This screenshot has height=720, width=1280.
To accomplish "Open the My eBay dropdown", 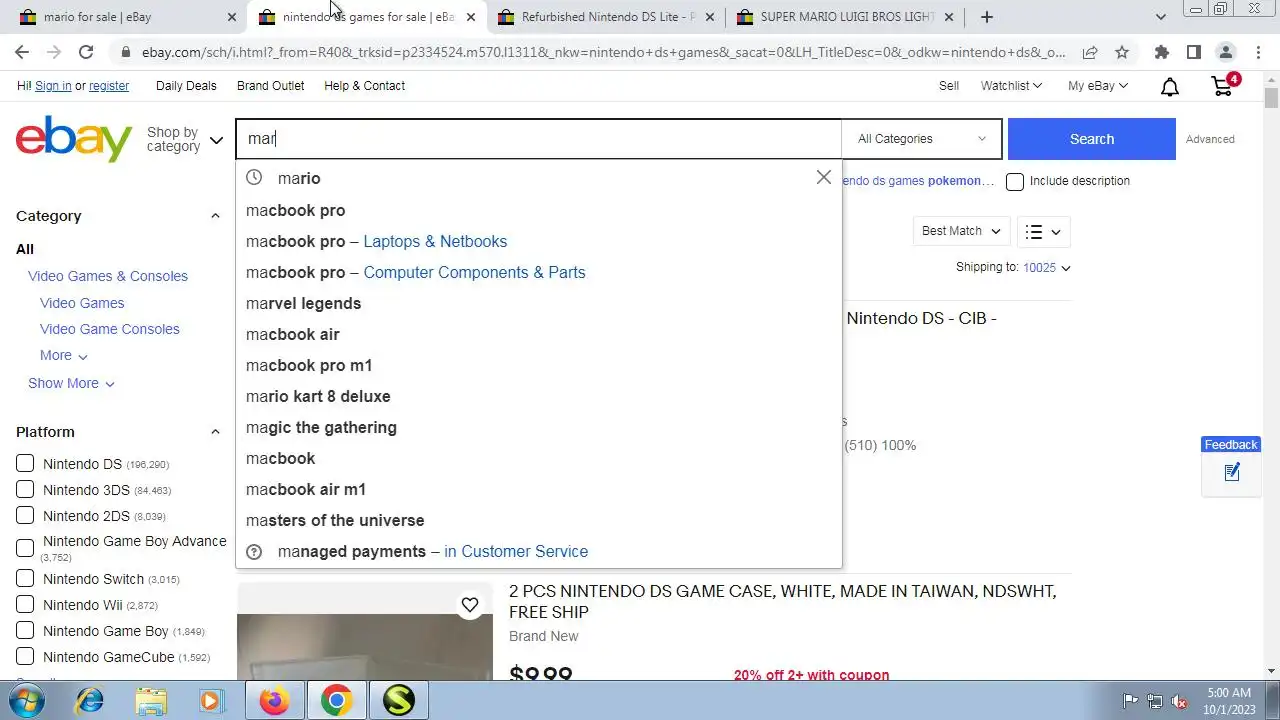I will pos(1097,86).
